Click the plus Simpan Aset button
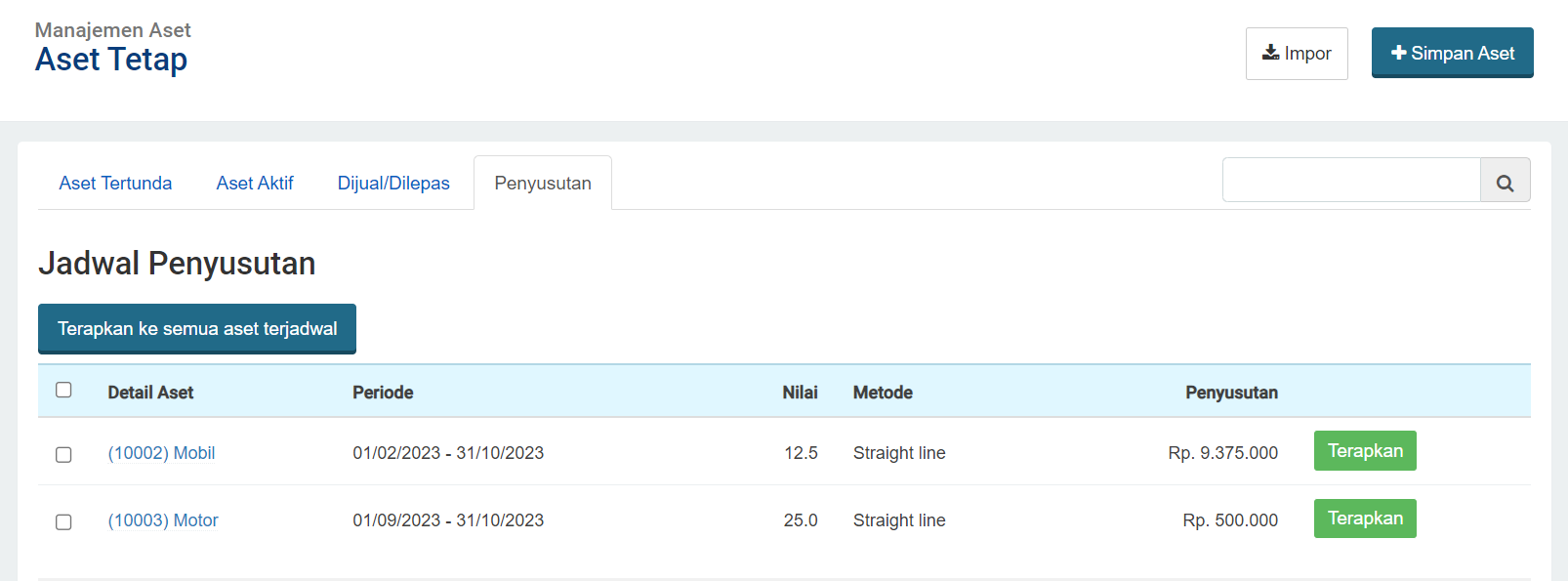The height and width of the screenshot is (581, 1568). [x=1452, y=53]
